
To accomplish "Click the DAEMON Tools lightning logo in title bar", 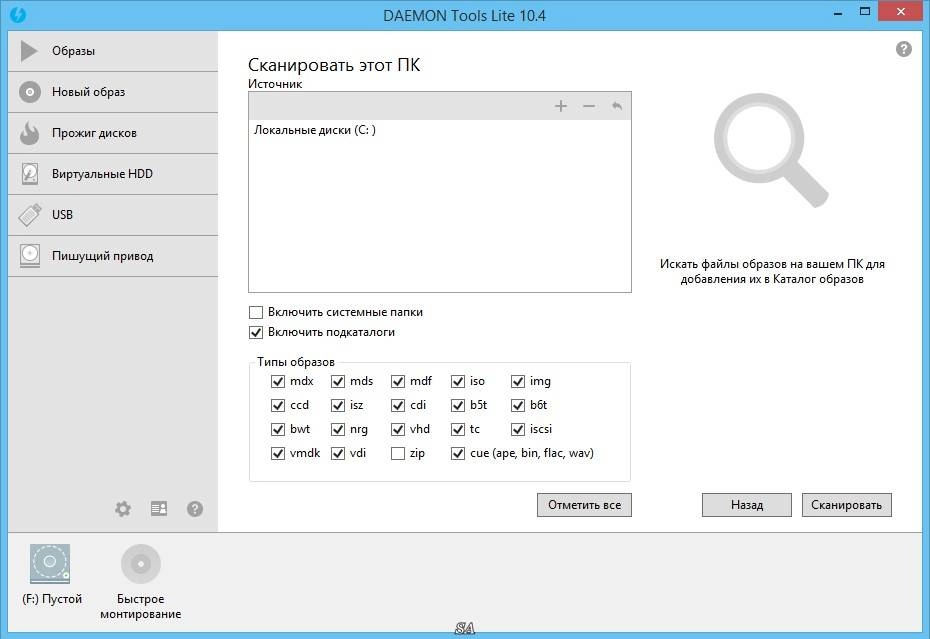I will click(x=18, y=14).
